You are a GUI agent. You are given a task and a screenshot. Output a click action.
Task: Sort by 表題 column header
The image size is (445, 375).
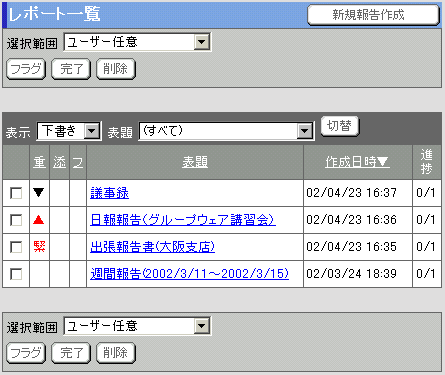click(195, 162)
